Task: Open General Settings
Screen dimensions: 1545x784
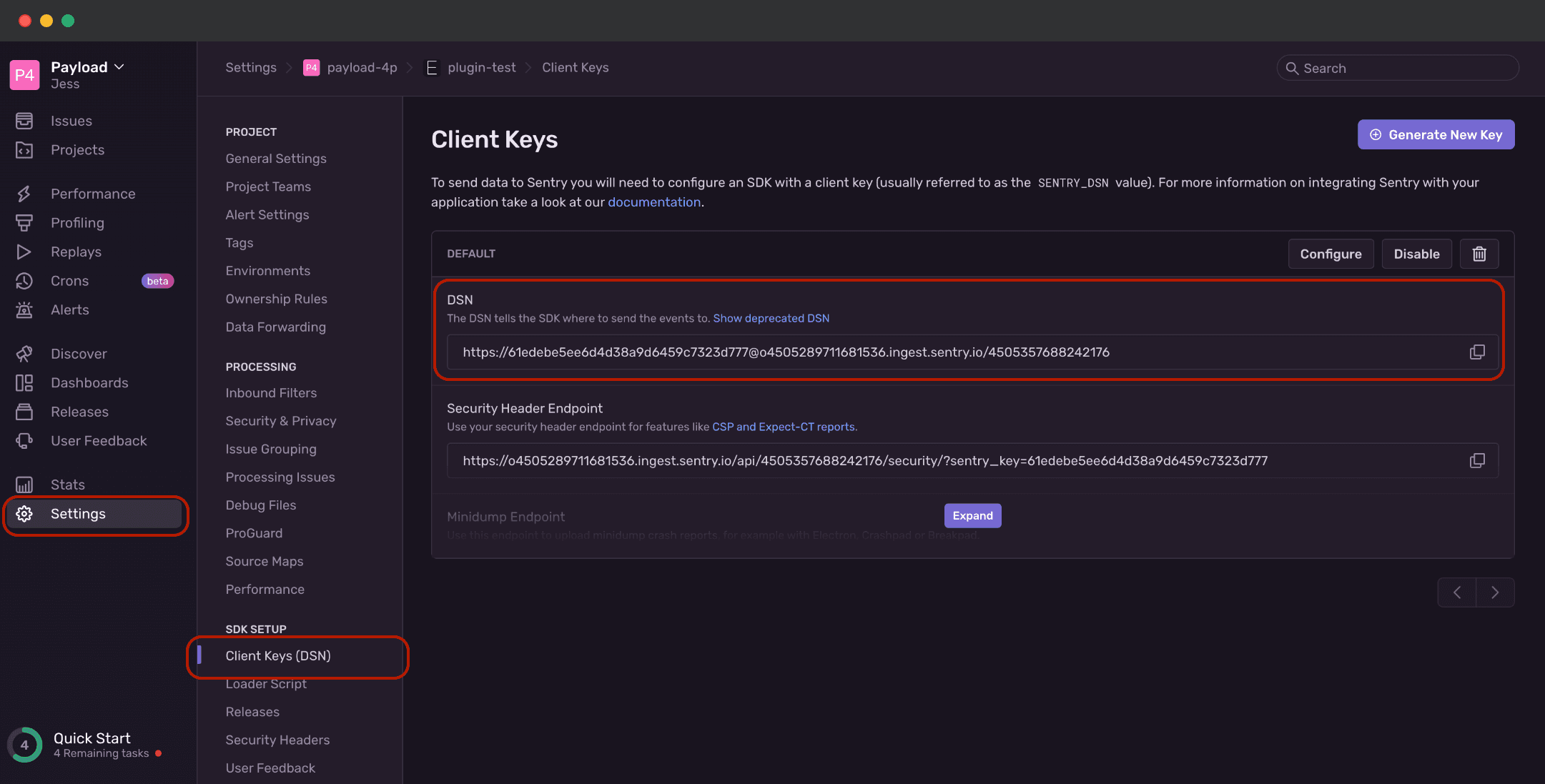Action: point(276,159)
